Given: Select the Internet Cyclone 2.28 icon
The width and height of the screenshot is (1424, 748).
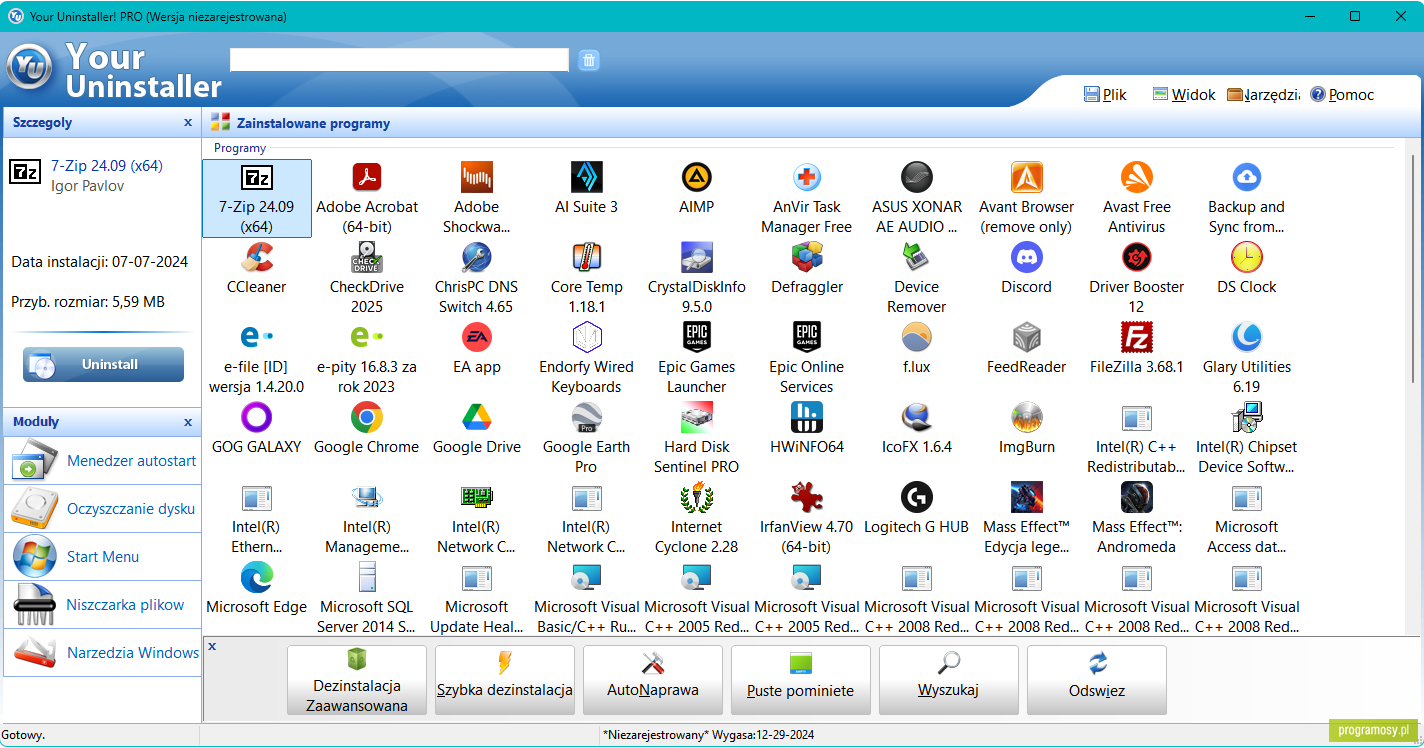Looking at the screenshot, I should point(697,498).
